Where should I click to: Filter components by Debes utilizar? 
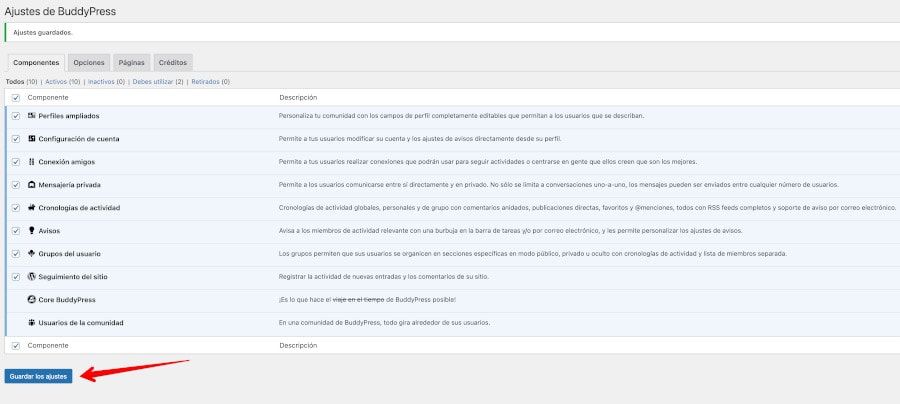(153, 82)
